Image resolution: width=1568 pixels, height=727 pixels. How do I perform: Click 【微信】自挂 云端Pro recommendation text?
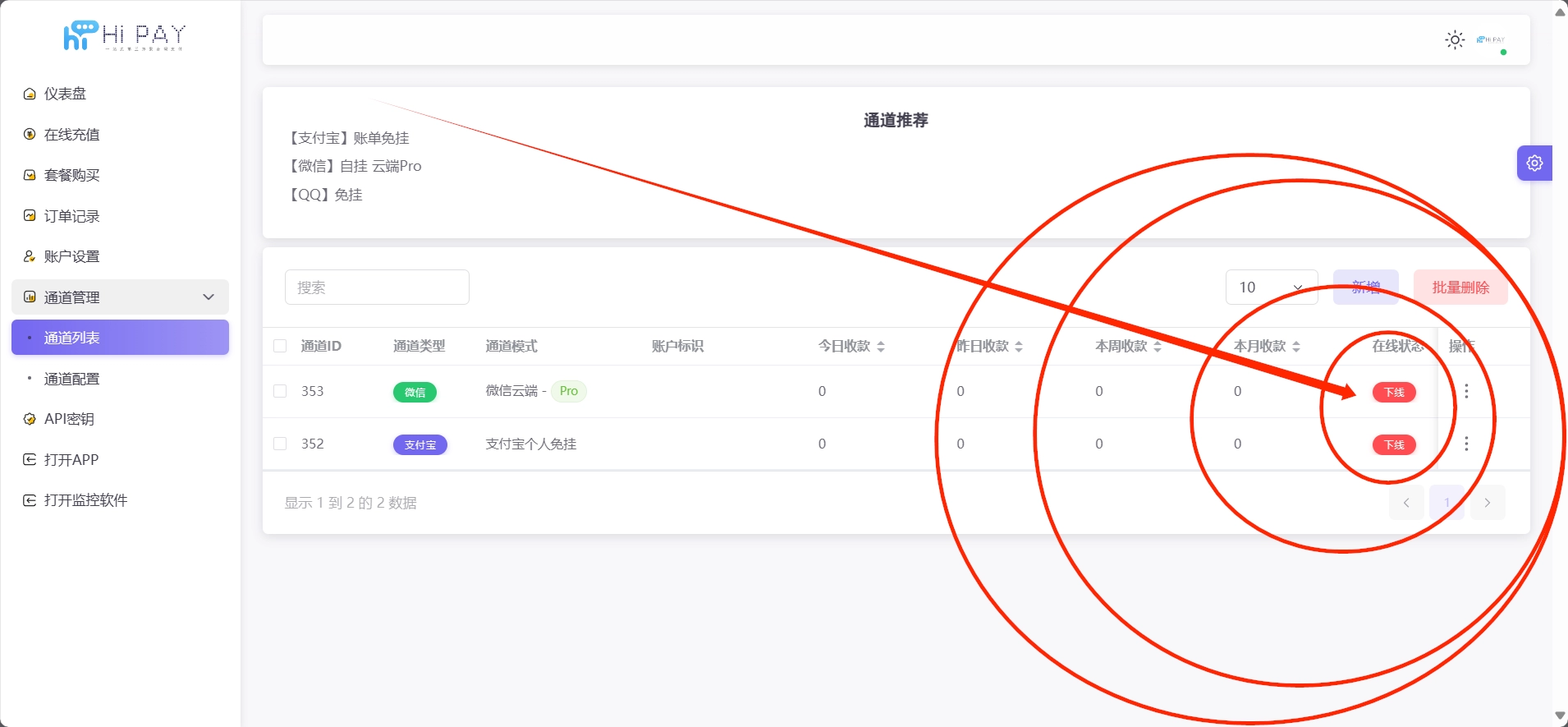click(x=354, y=166)
